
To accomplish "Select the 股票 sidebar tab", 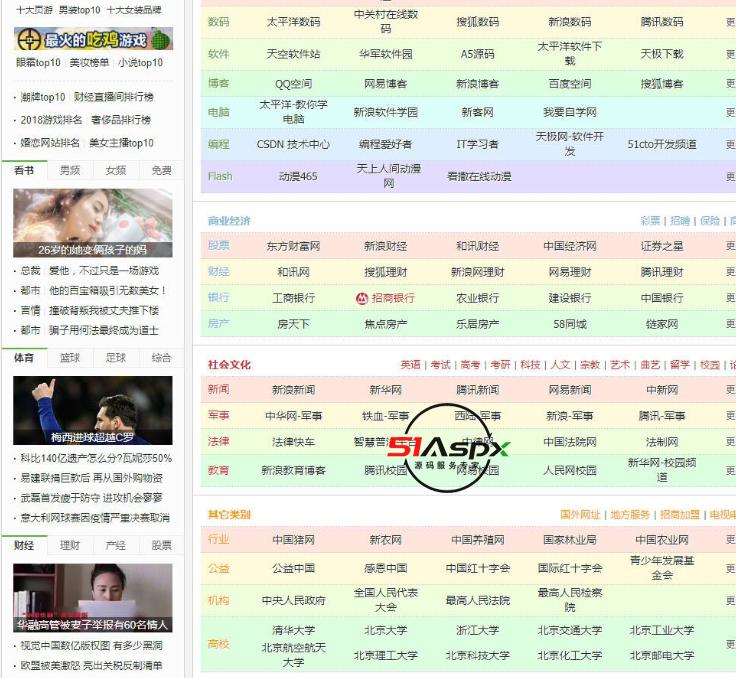I will tap(161, 545).
